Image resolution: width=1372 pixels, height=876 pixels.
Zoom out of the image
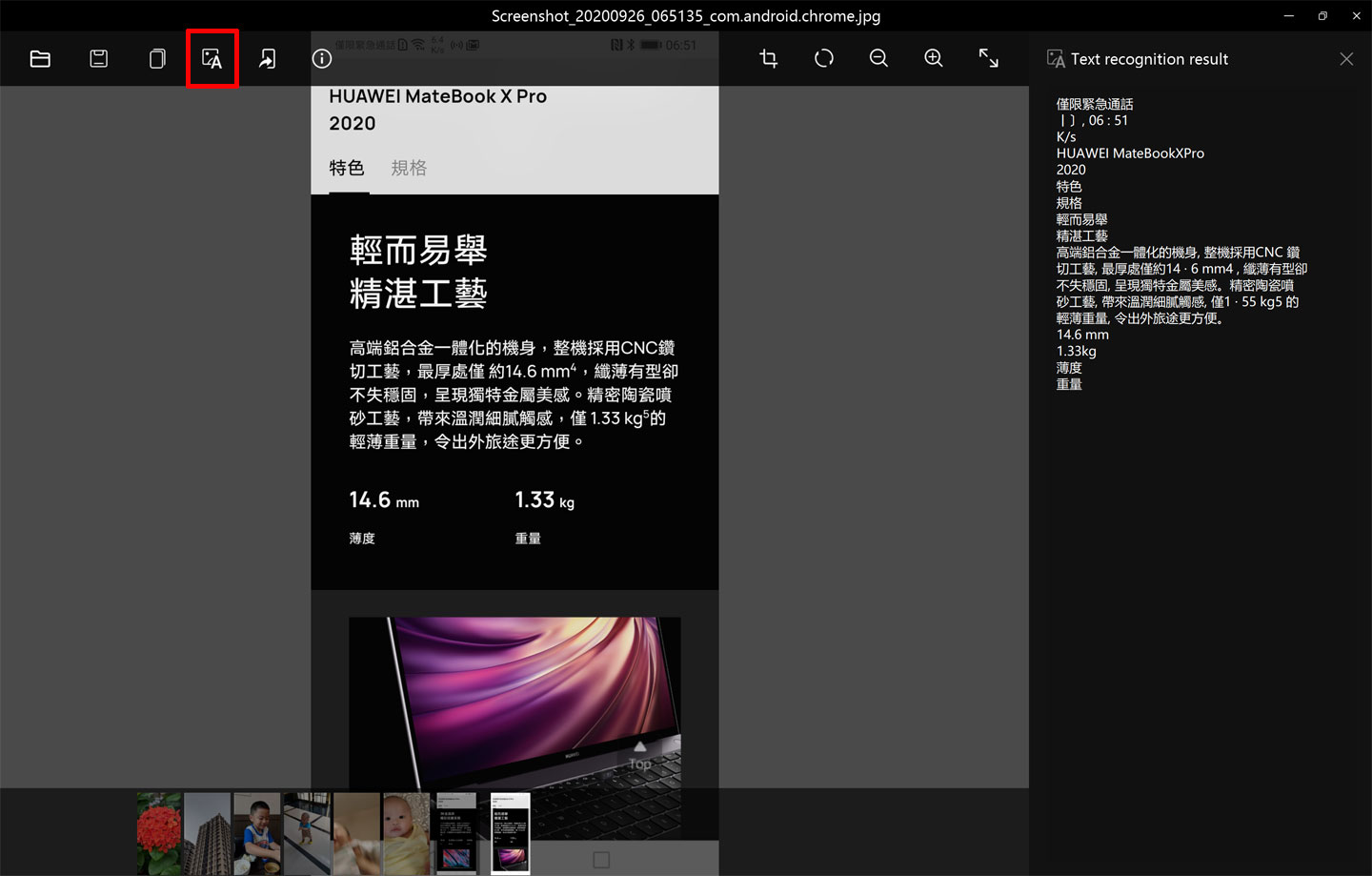(879, 59)
